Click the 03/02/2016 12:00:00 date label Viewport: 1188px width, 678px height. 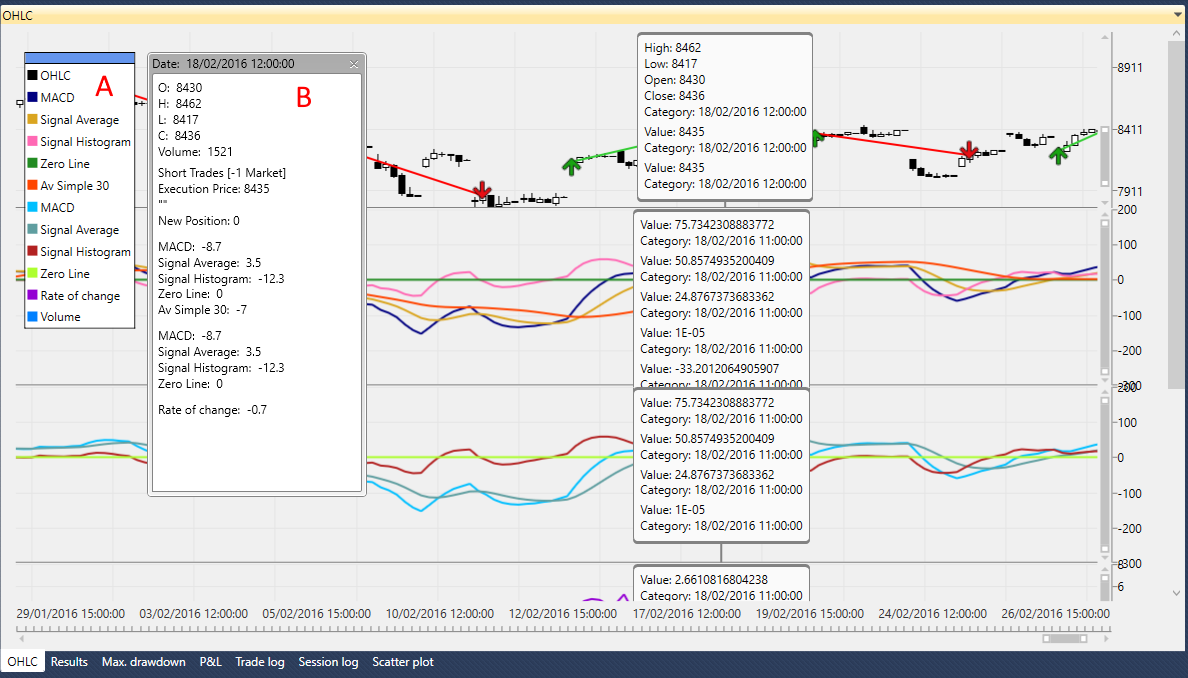193,614
